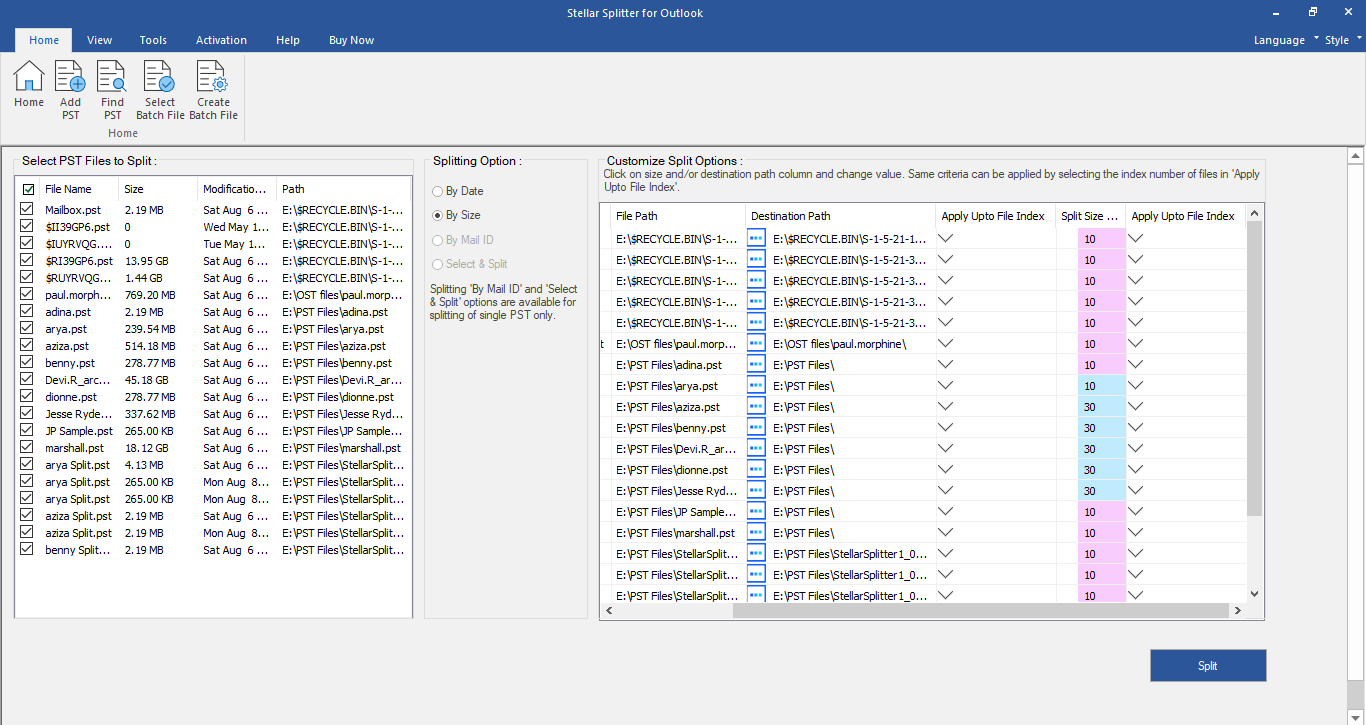The height and width of the screenshot is (725, 1366).
Task: Uncheck adina.pst checkbox
Action: tap(27, 312)
